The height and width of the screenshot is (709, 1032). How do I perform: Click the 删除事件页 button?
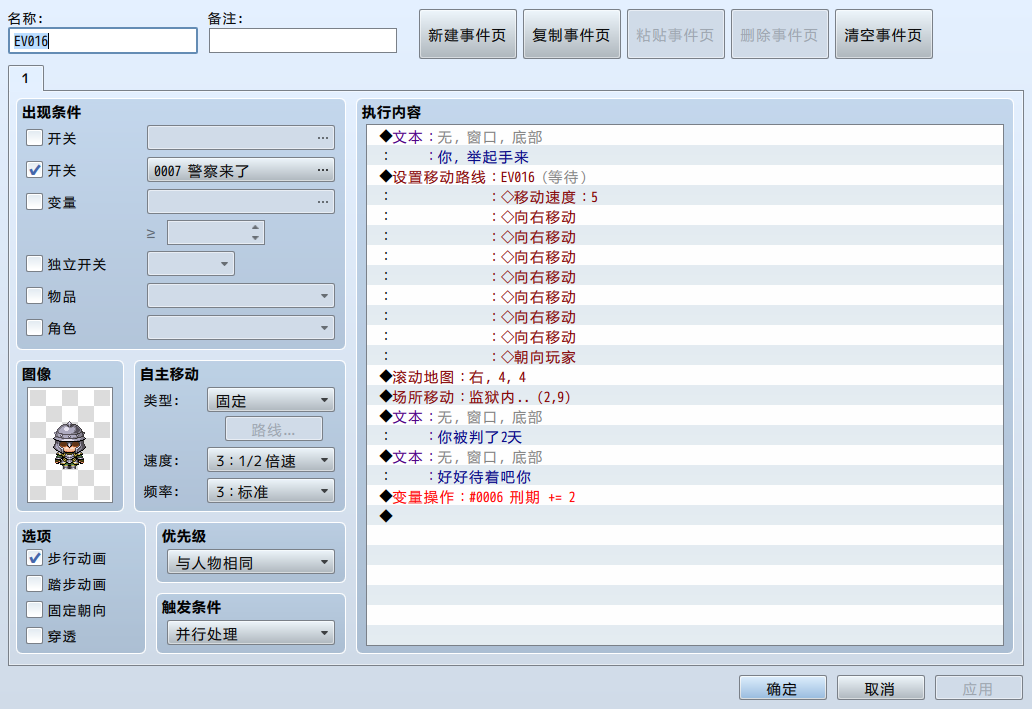[x=779, y=34]
